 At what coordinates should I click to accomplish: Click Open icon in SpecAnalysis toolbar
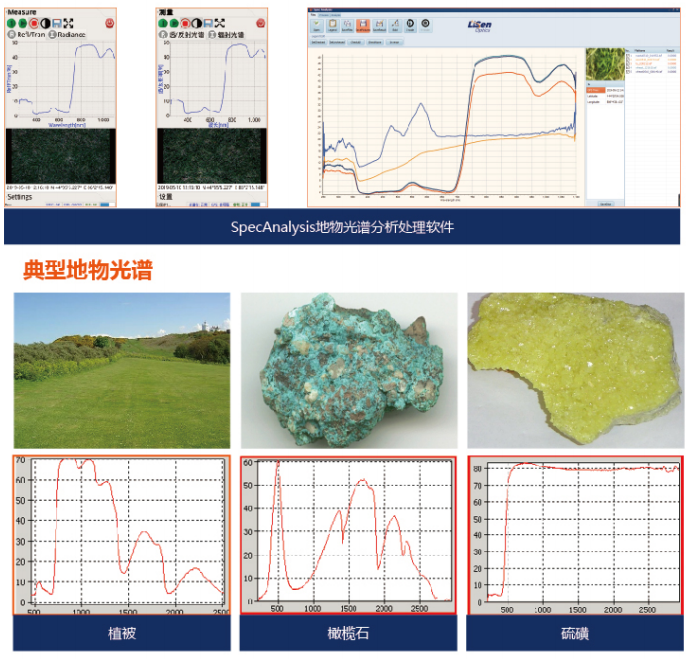(x=317, y=26)
